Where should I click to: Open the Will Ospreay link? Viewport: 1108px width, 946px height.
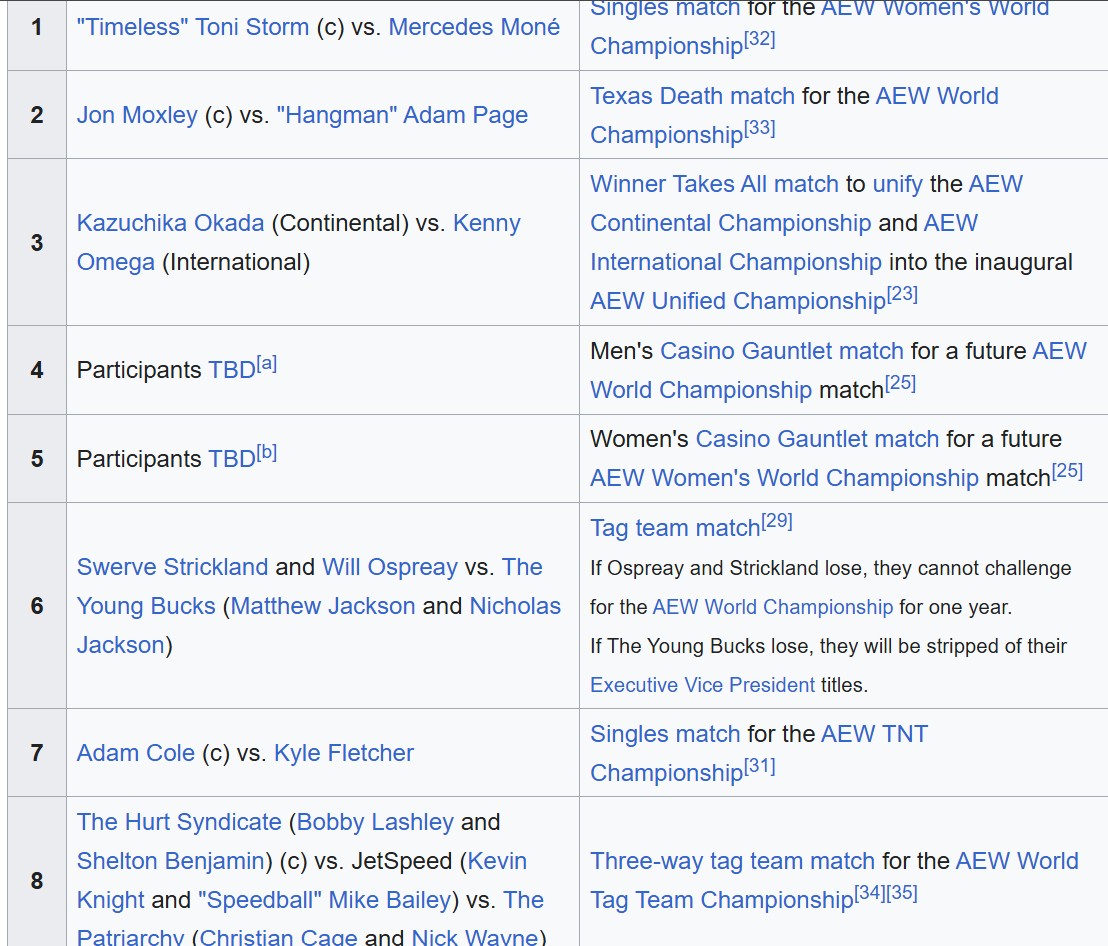[390, 567]
